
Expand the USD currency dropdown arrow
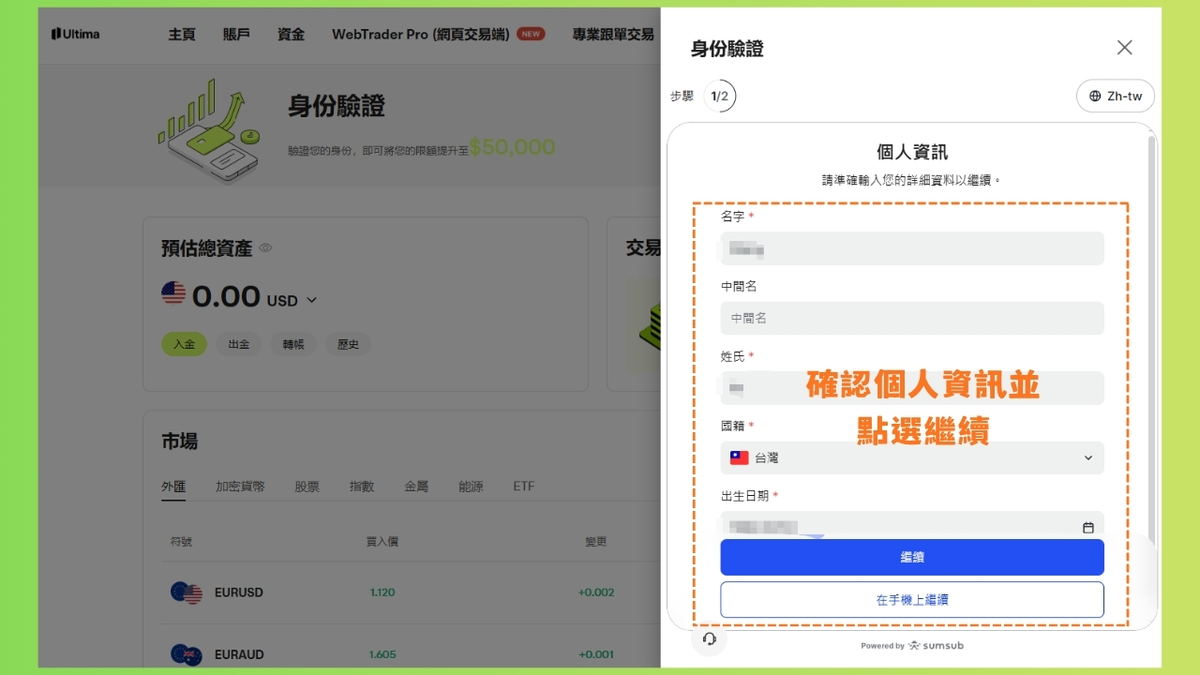click(311, 300)
